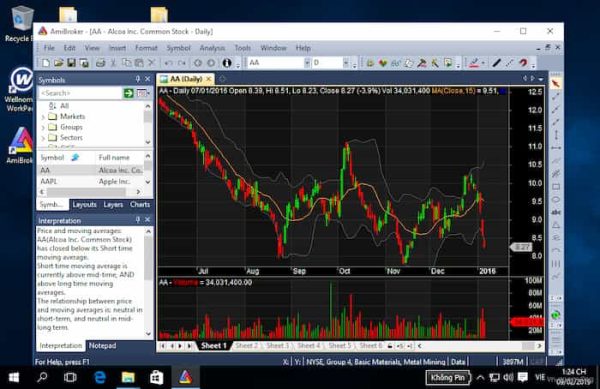Screen dimensions: 600x389
Task: Select the arc drawing tool
Action: (556, 251)
